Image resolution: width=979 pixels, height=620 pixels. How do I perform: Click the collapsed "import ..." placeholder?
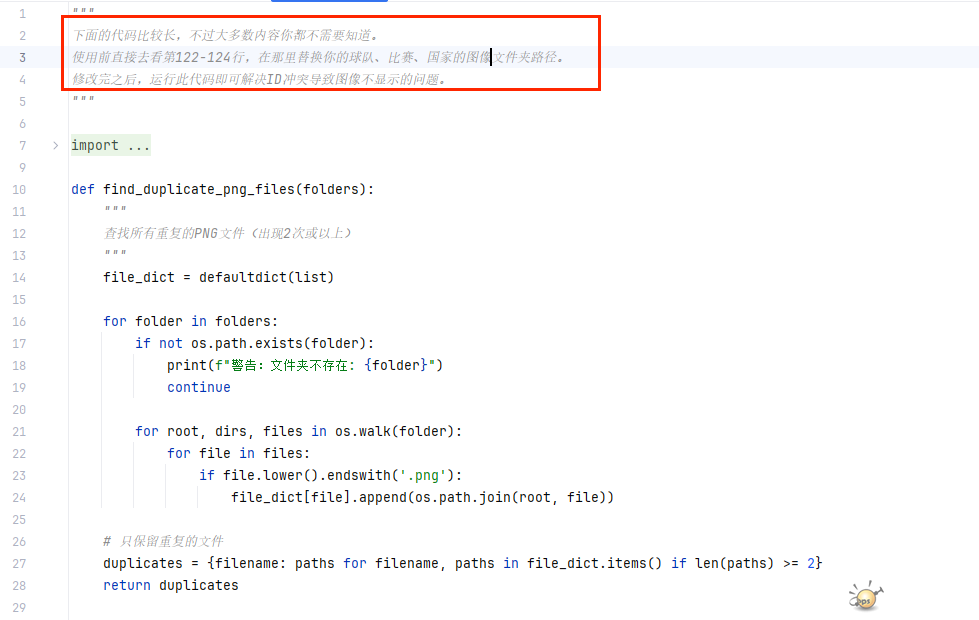point(111,146)
